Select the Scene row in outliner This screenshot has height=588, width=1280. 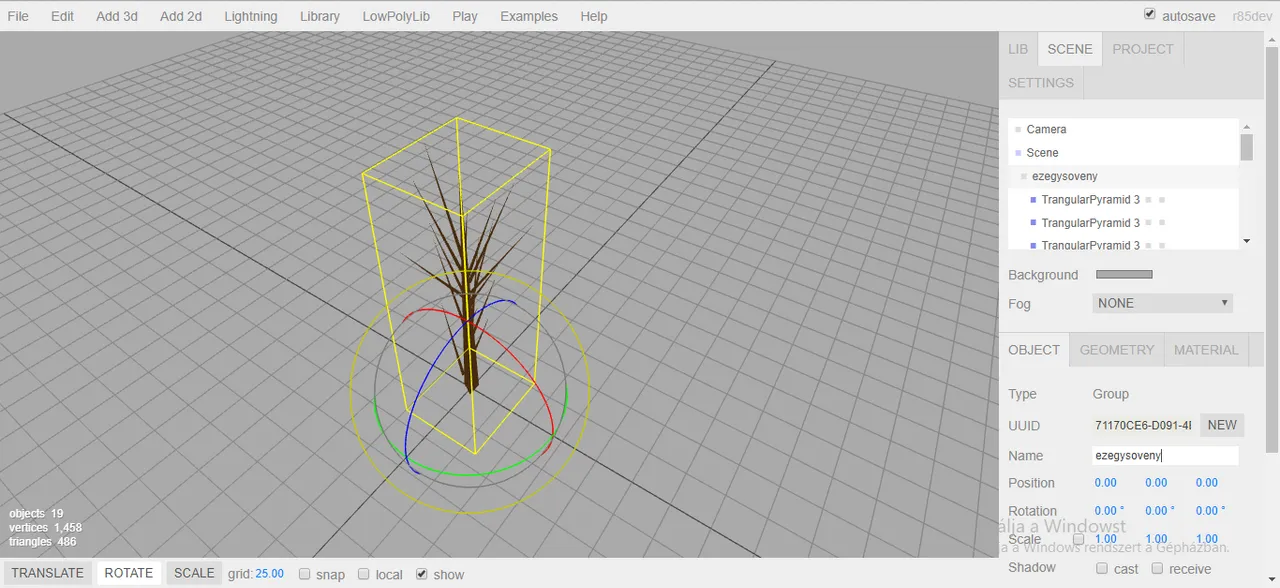click(x=1123, y=153)
